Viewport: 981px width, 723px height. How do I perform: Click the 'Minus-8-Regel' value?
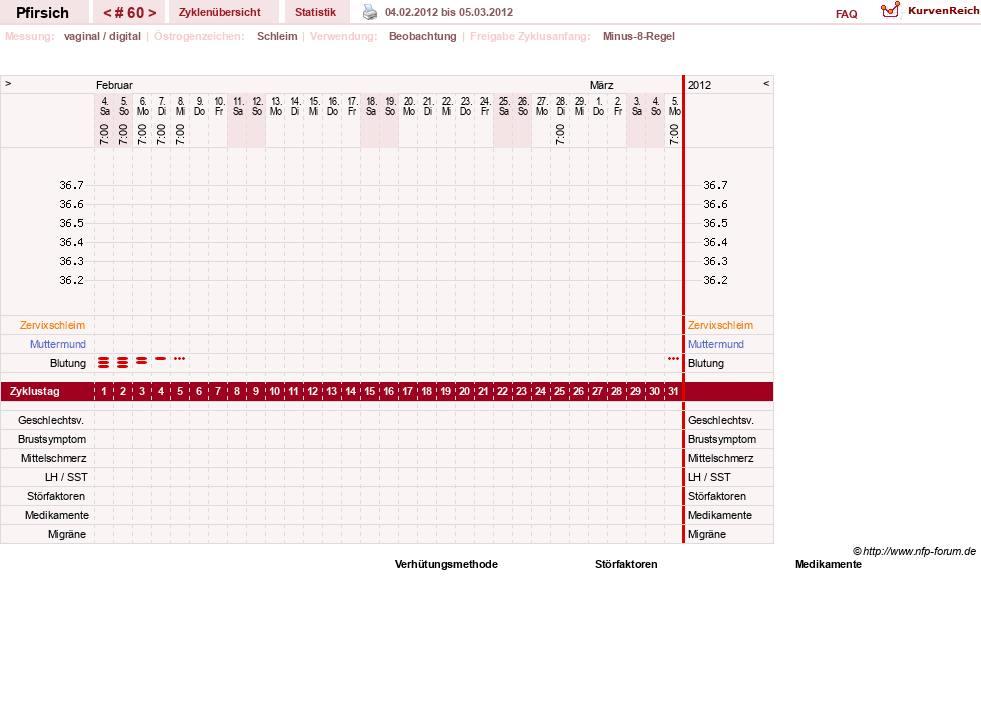click(639, 36)
